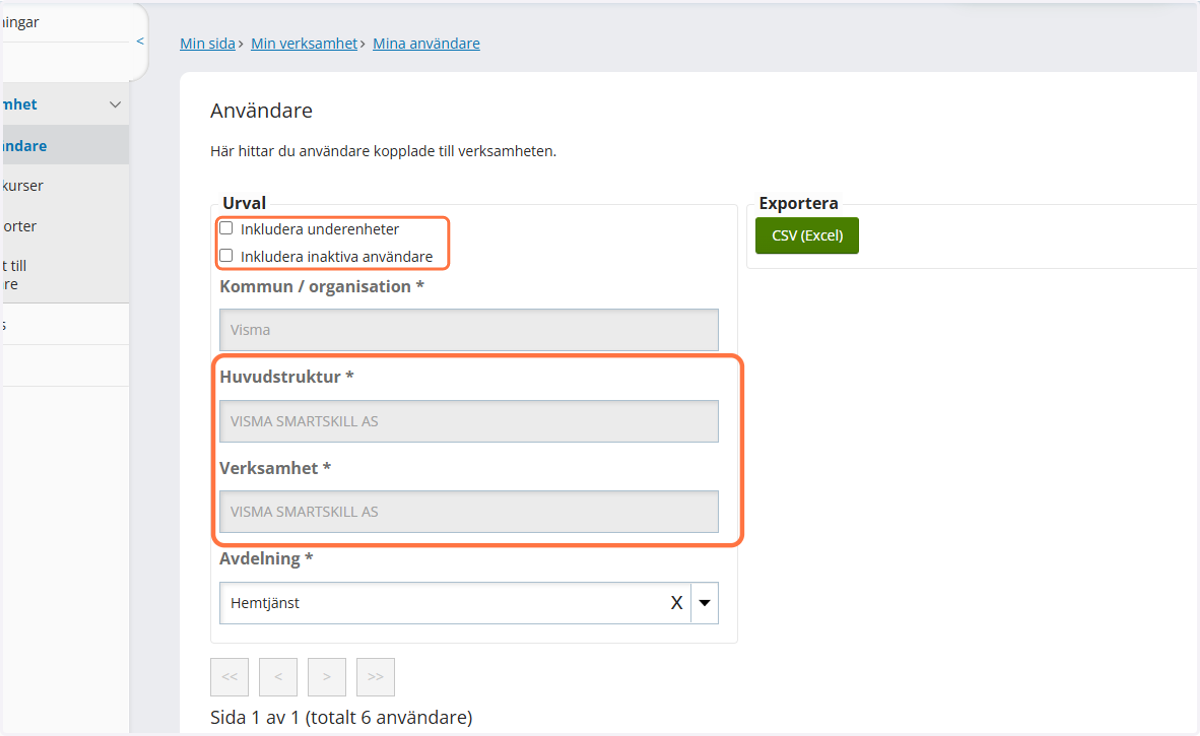1200x736 pixels.
Task: Click the Avdelning combo box showing Hemtjänst
Action: click(x=469, y=603)
